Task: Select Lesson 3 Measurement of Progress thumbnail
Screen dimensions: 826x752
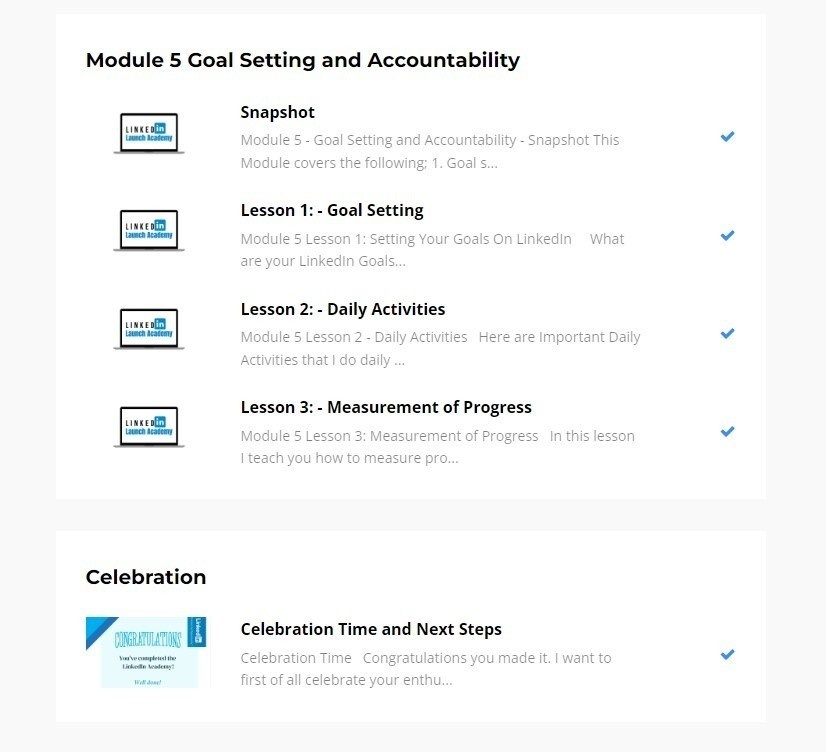Action: tap(149, 427)
